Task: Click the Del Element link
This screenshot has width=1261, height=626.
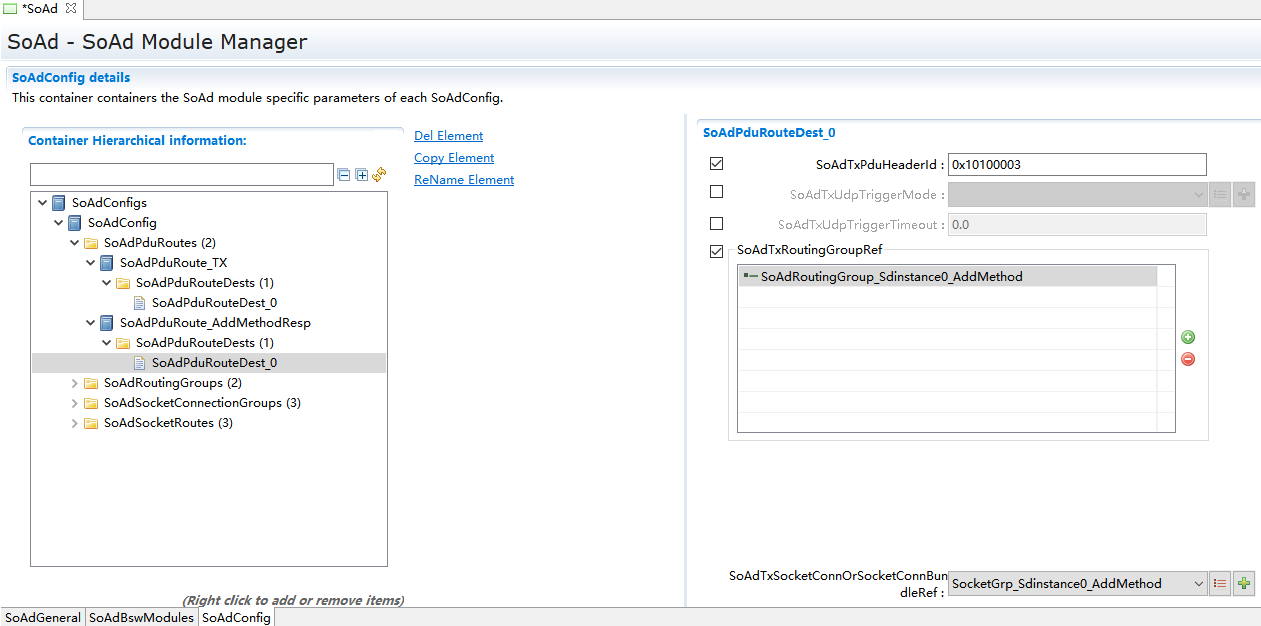Action: [x=448, y=136]
